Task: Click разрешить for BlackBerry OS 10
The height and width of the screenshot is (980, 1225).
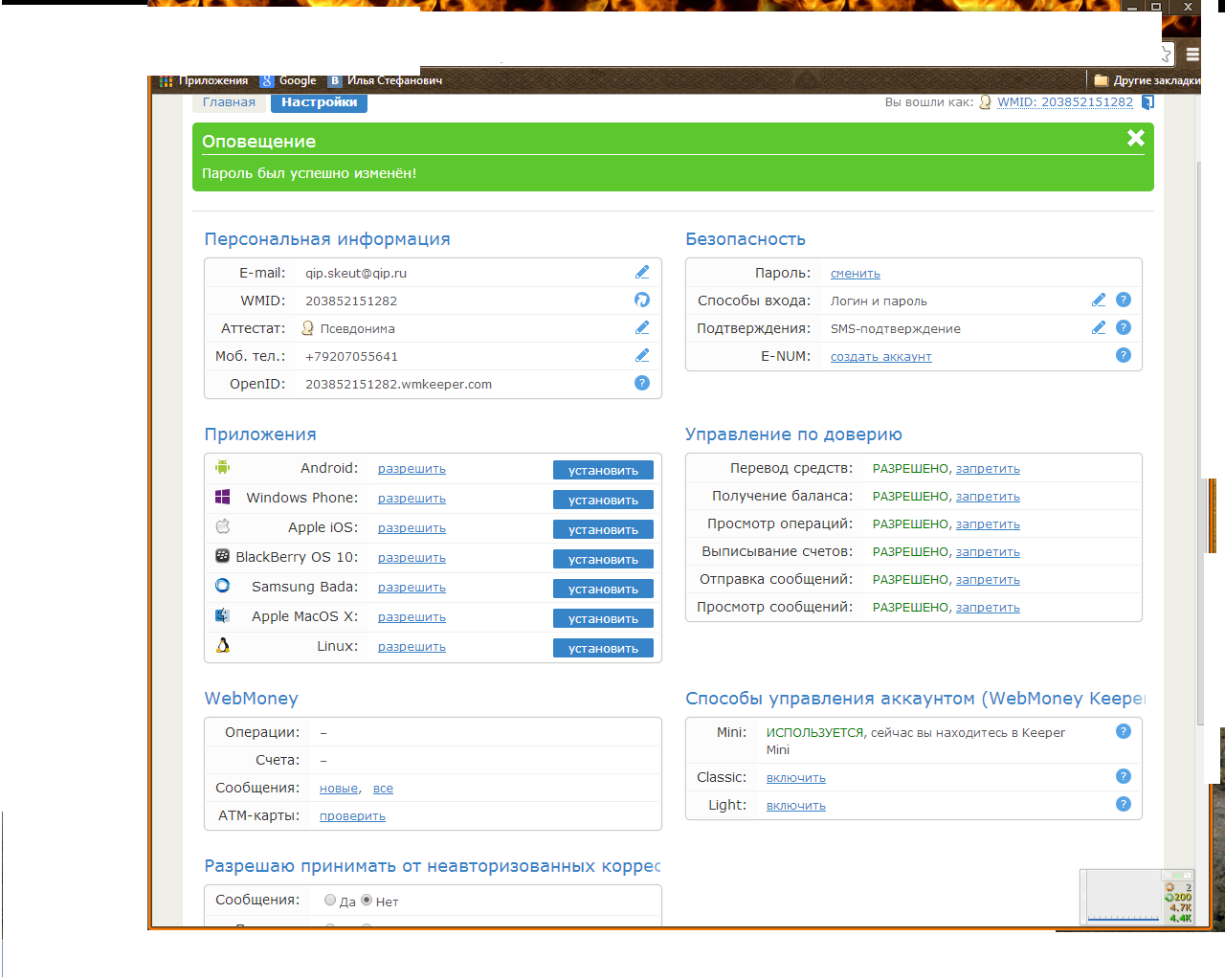Action: tap(412, 558)
